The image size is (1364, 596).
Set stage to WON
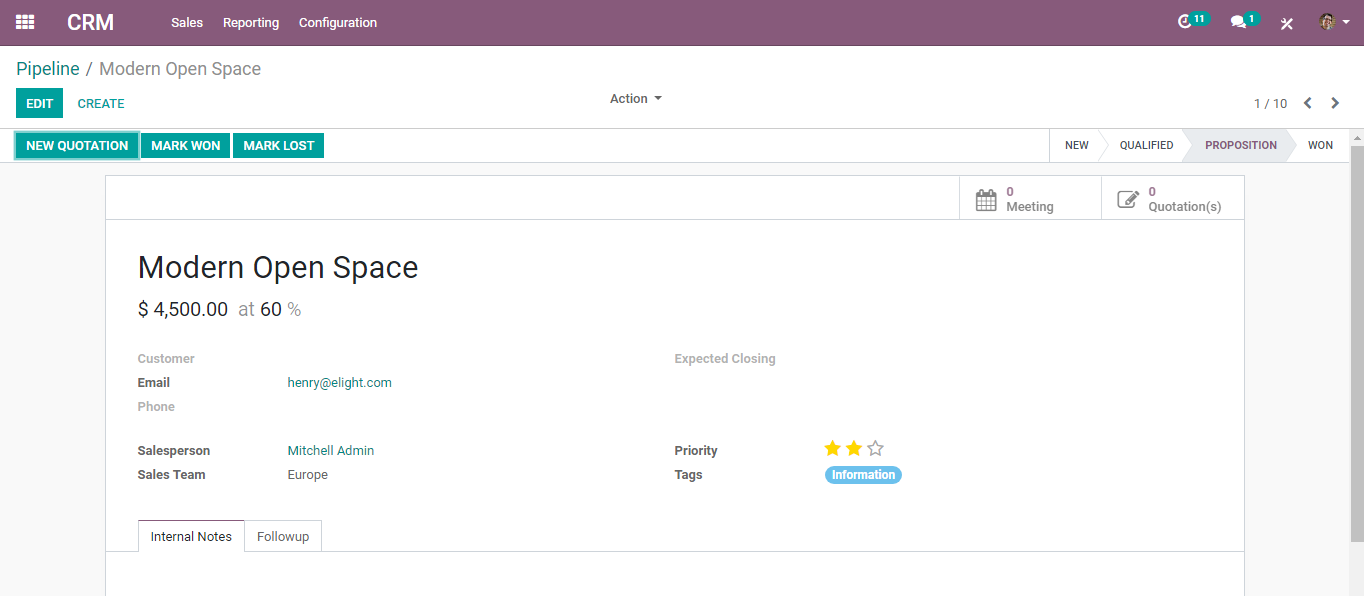1320,145
